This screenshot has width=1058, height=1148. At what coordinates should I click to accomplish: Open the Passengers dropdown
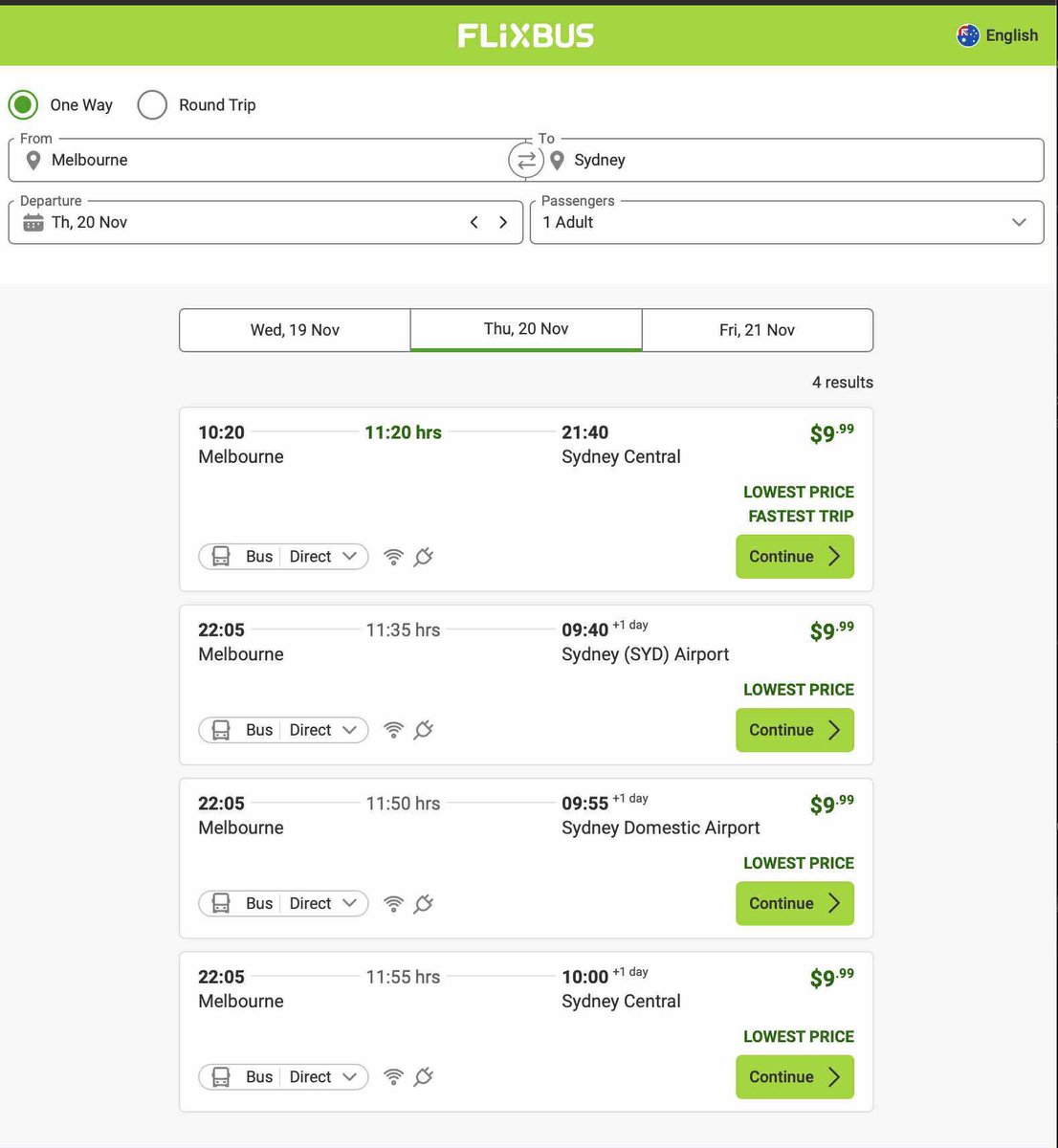(x=786, y=222)
